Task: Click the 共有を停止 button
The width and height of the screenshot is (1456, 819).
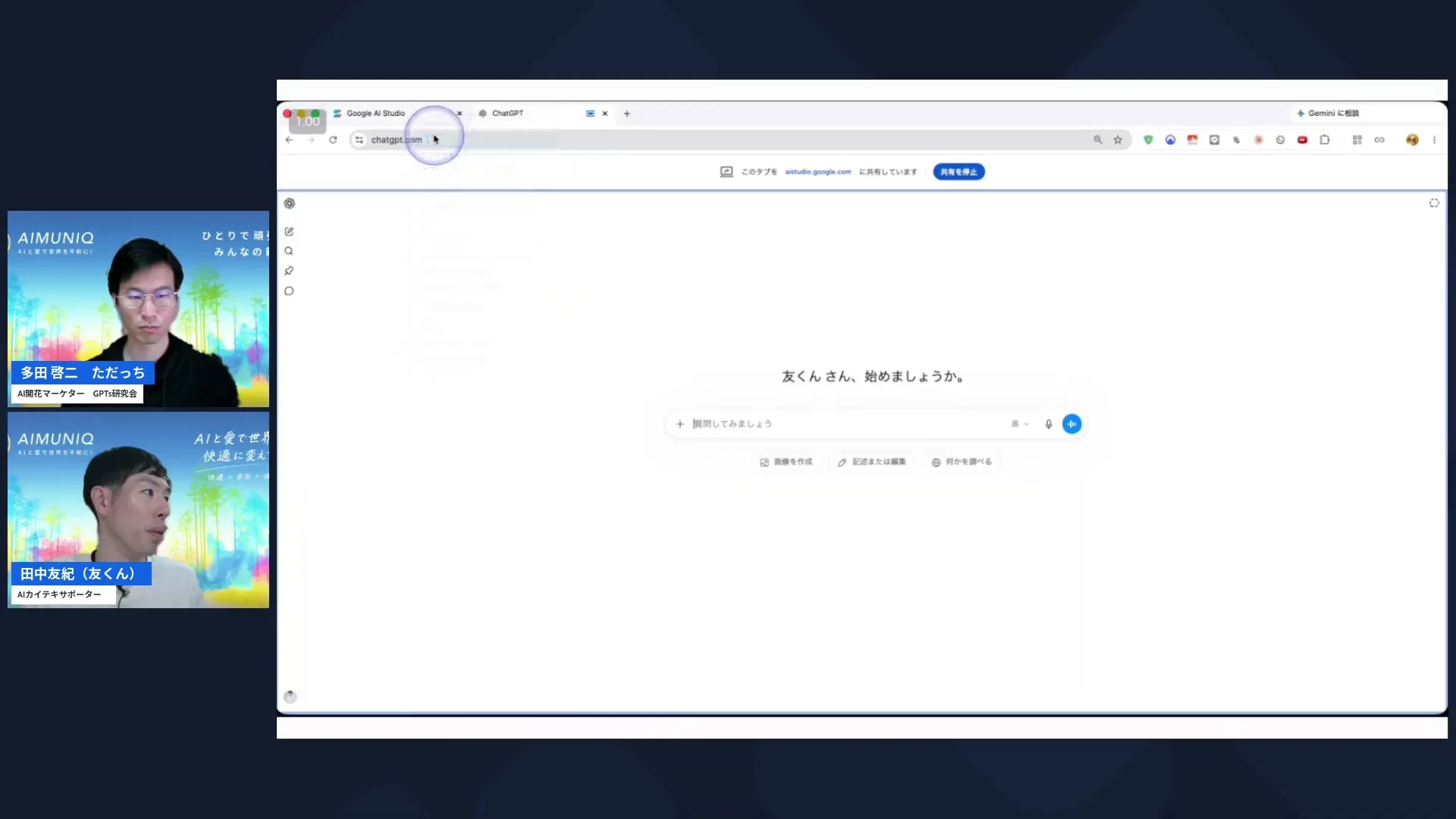Action: [959, 172]
